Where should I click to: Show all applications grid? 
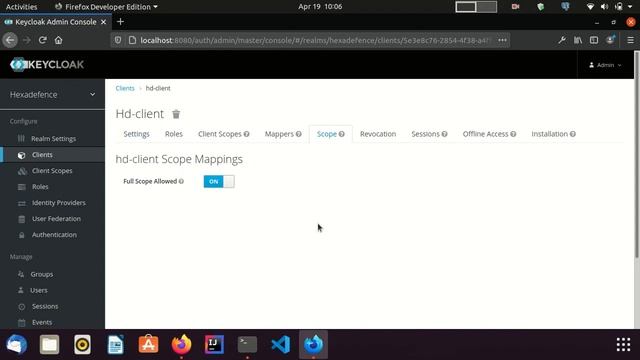pyautogui.click(x=623, y=344)
